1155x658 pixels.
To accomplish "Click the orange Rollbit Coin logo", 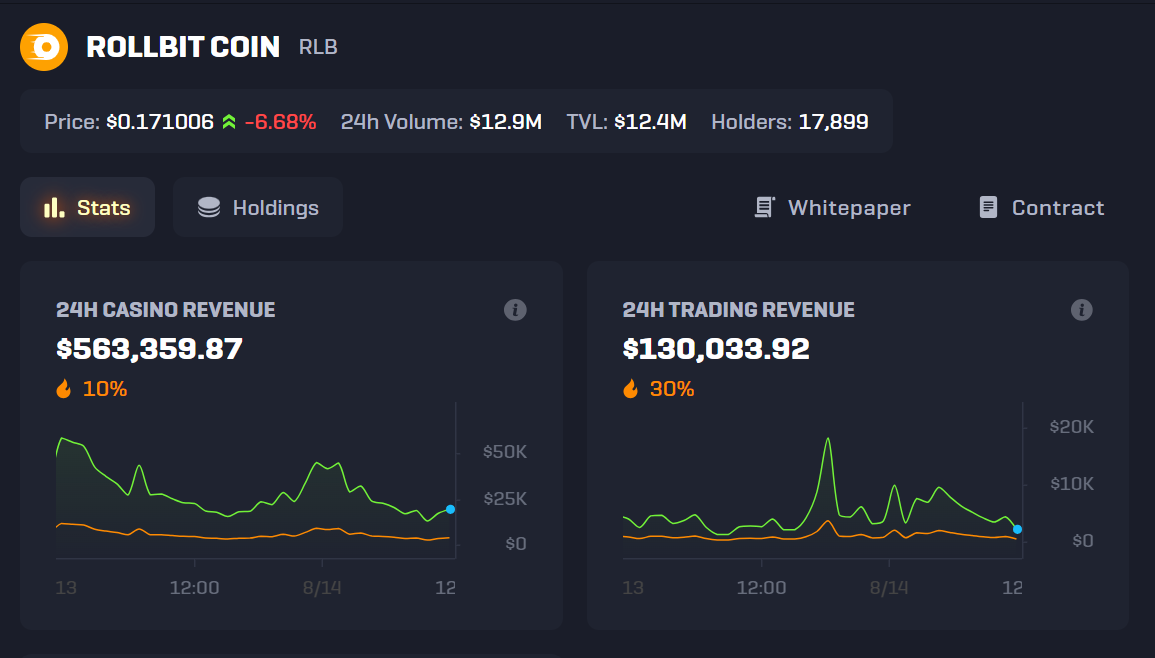I will (44, 47).
